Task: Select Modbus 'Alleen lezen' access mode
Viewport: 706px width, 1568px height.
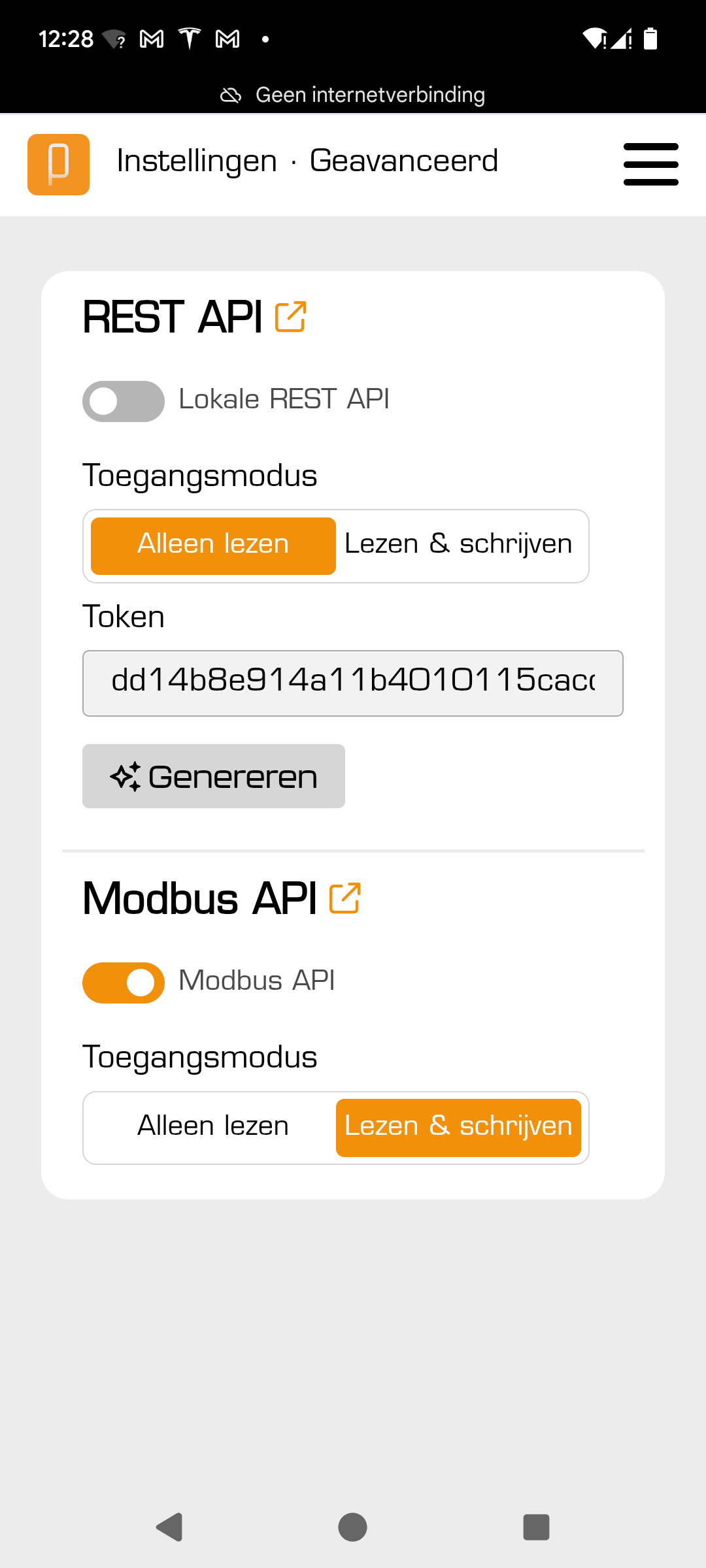Action: click(213, 1127)
